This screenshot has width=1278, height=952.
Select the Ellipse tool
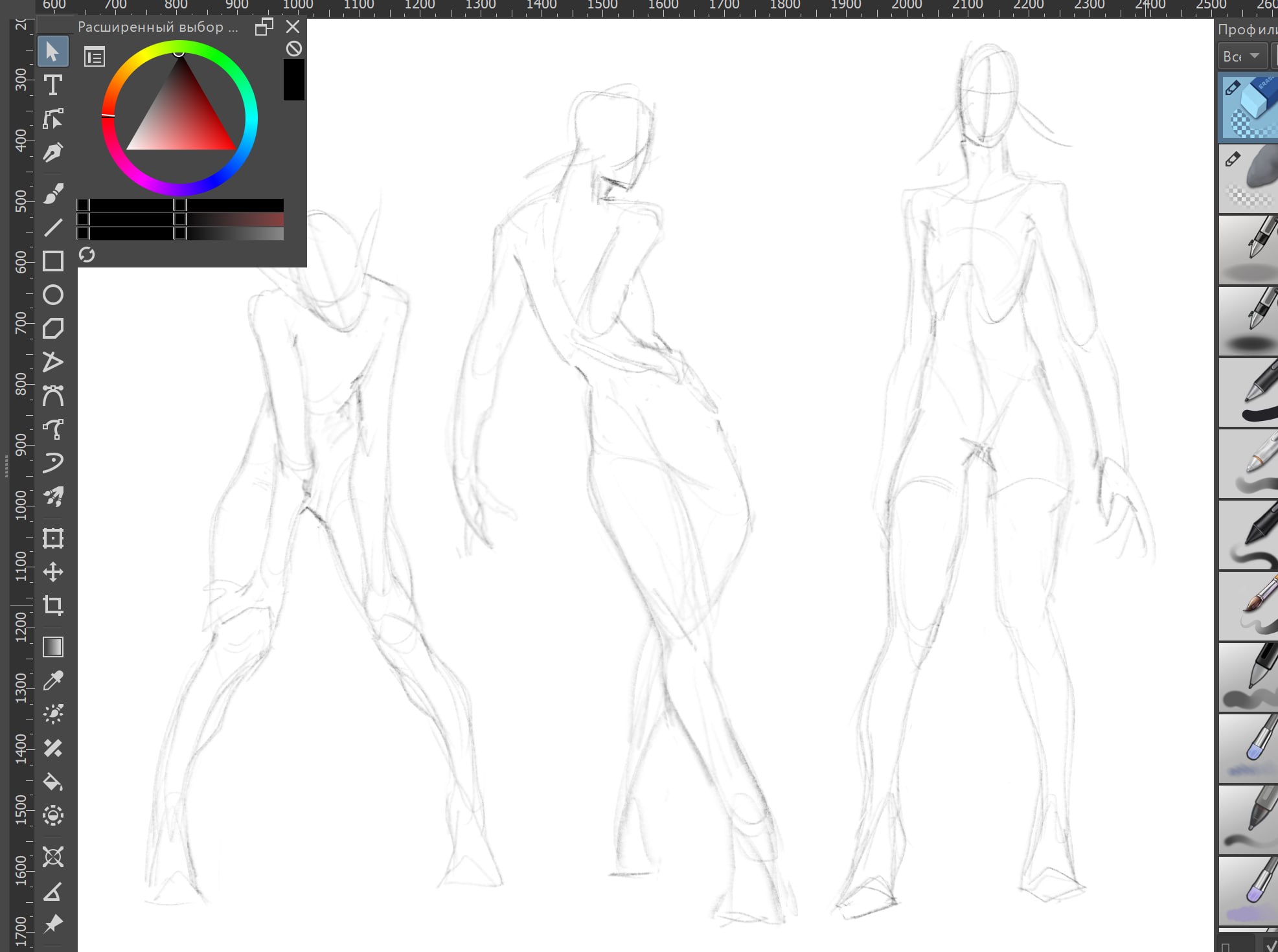53,295
